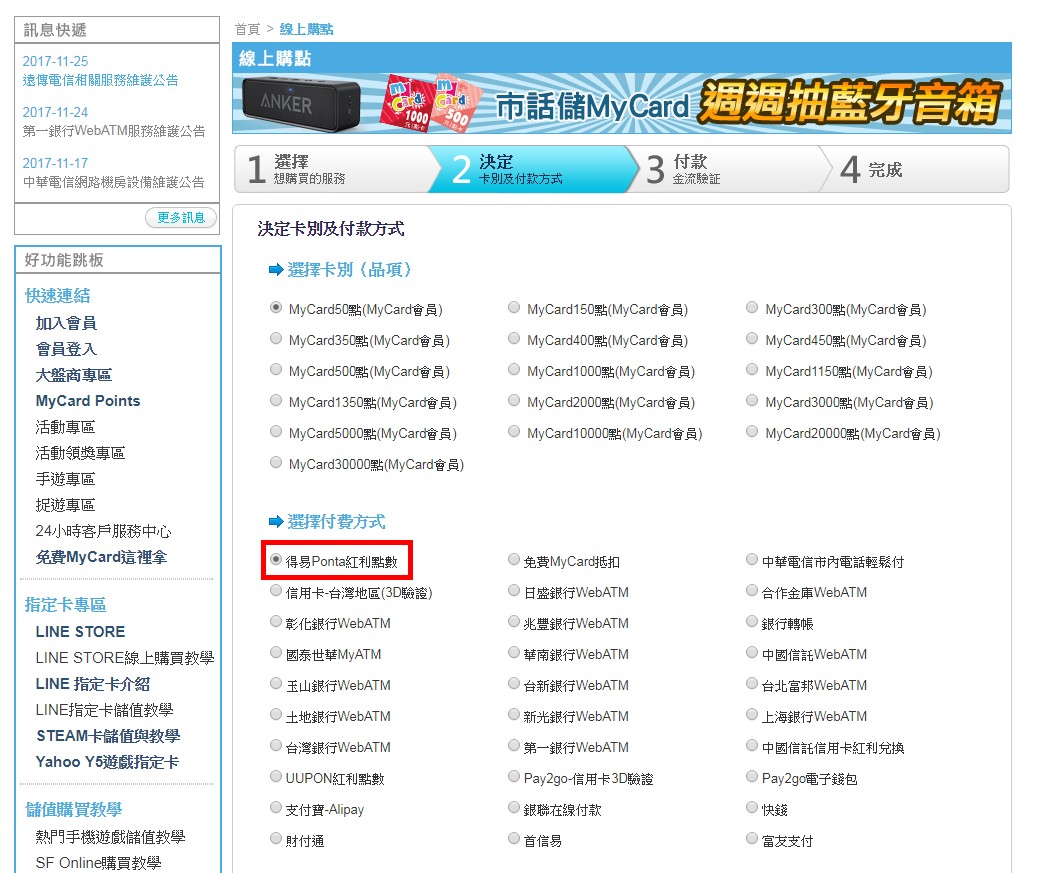
Task: Choose Pay2go電子錢包 payment method
Action: pos(752,776)
